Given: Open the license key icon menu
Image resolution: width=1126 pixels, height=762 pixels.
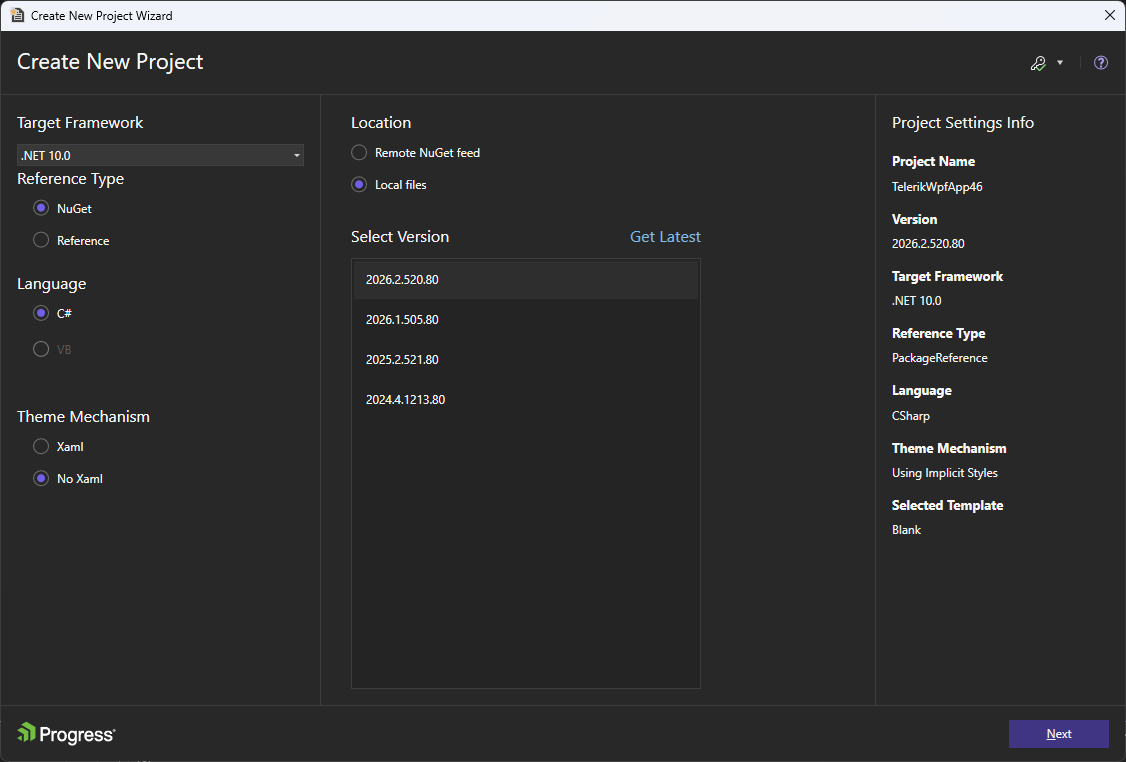Looking at the screenshot, I should tap(1038, 63).
